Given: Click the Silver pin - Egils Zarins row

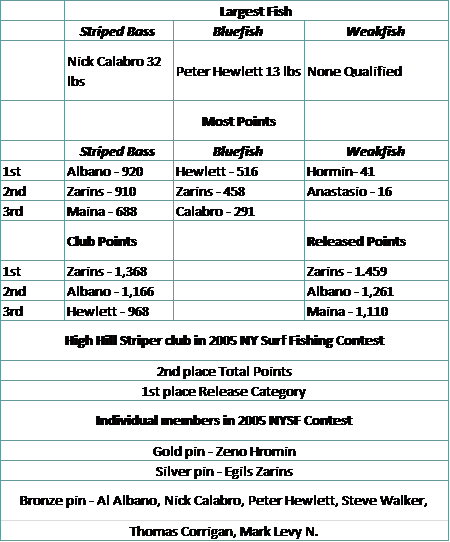Looking at the screenshot, I should 224,471.
